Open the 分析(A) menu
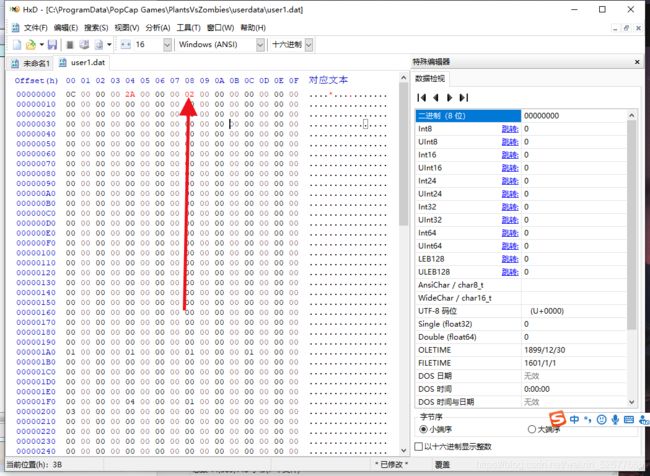Image resolution: width=650 pixels, height=476 pixels. point(158,28)
